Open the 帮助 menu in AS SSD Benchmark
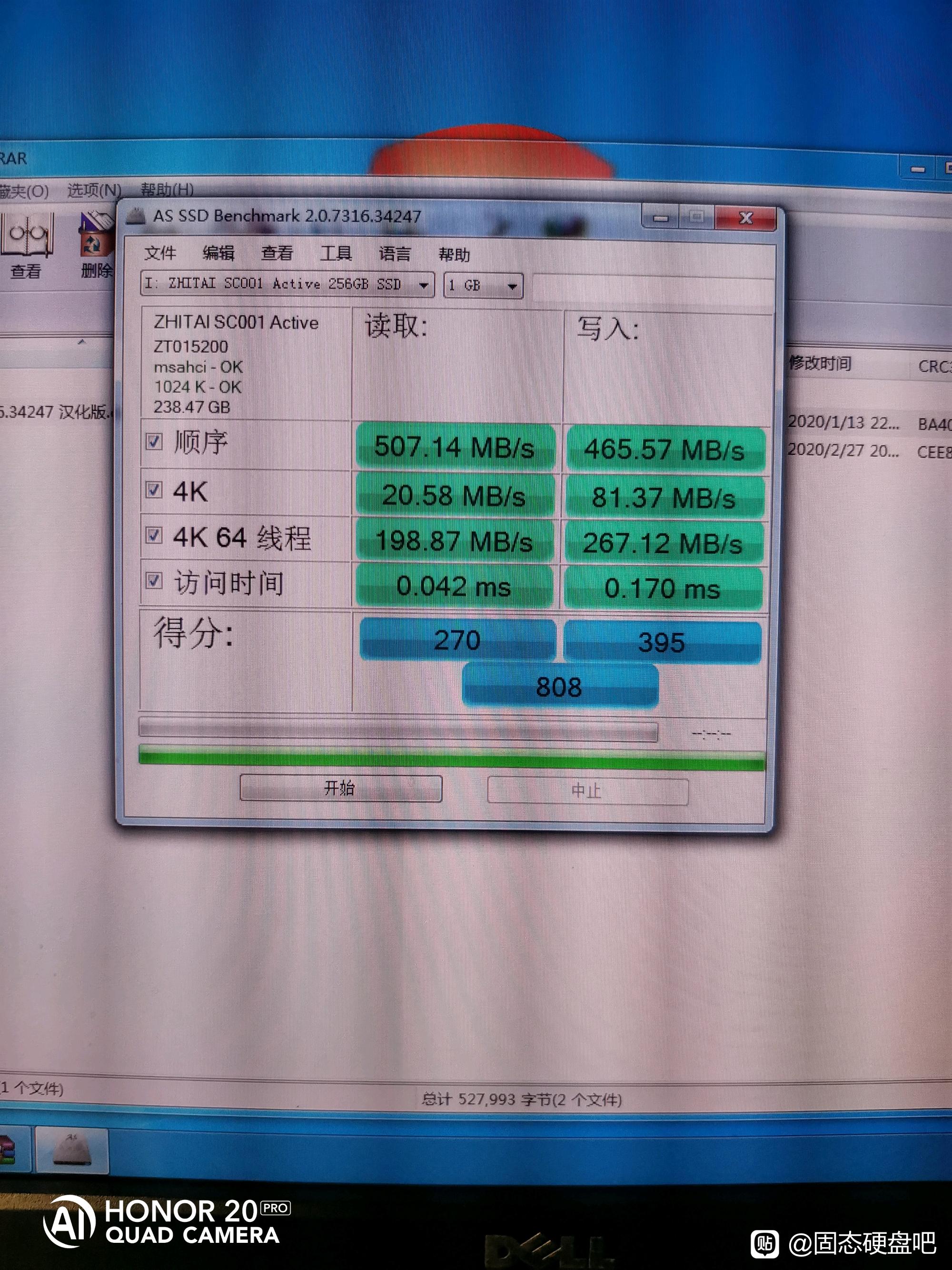952x1270 pixels. point(454,254)
